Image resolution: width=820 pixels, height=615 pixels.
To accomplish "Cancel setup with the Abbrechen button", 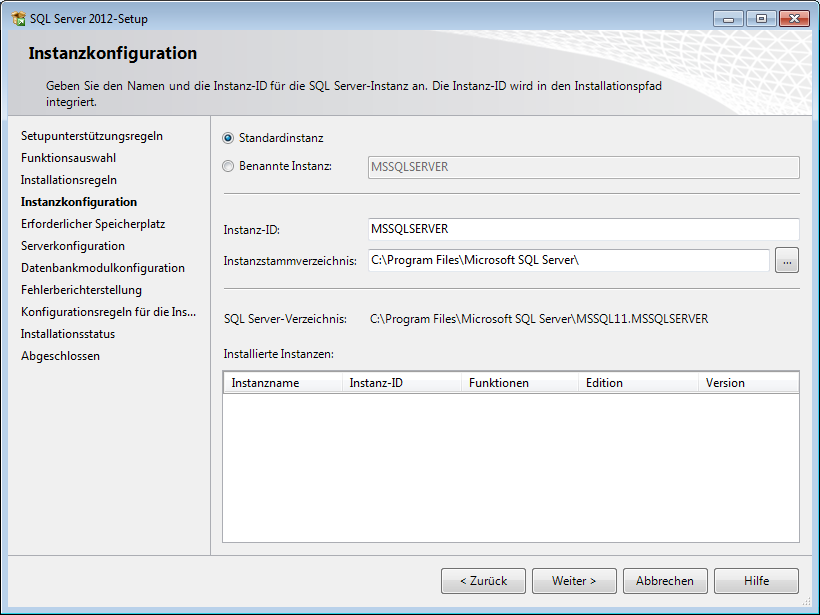I will (665, 581).
